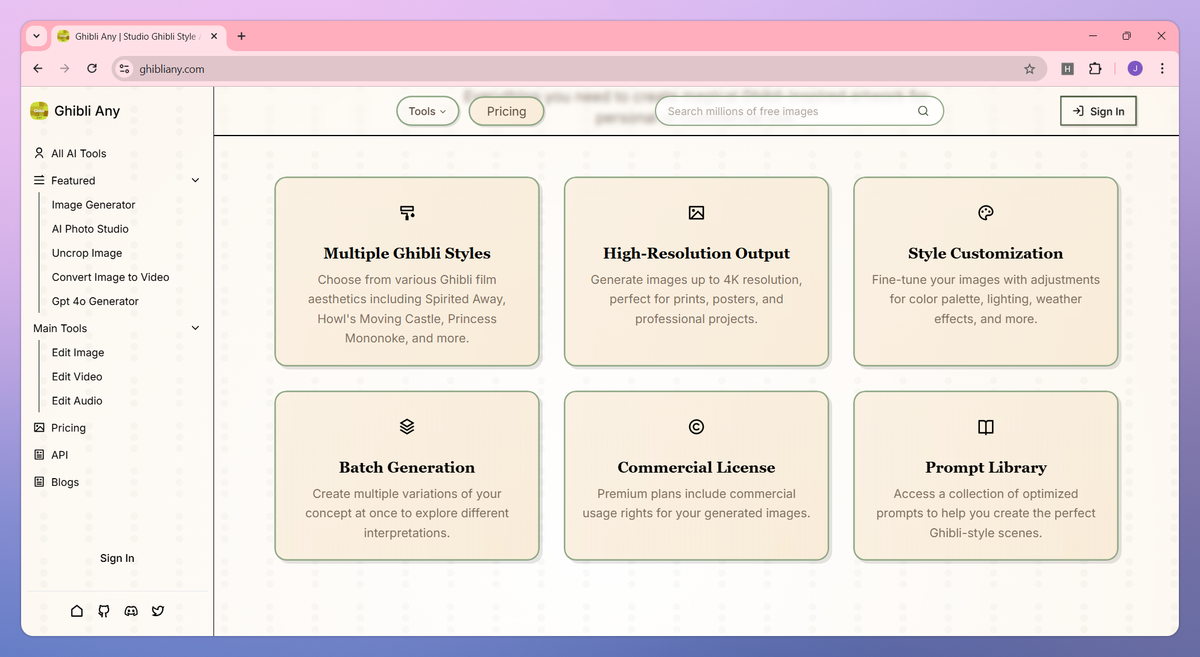The image size is (1200, 657).
Task: Open Chrome three-dot menu
Action: [1162, 69]
